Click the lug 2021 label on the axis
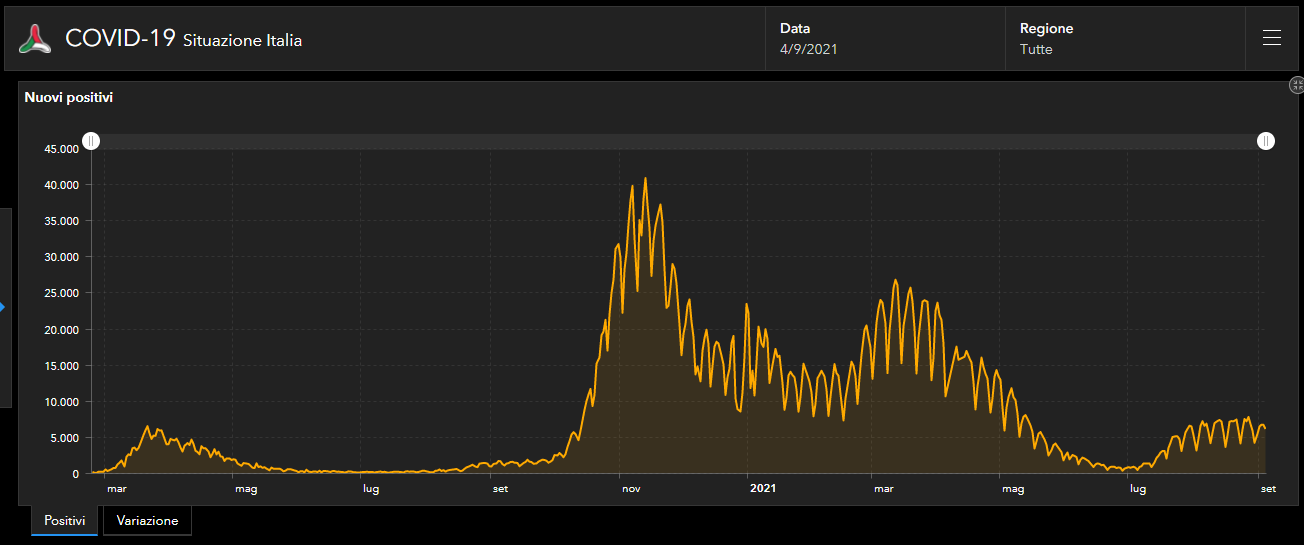This screenshot has width=1304, height=545. (x=1137, y=489)
